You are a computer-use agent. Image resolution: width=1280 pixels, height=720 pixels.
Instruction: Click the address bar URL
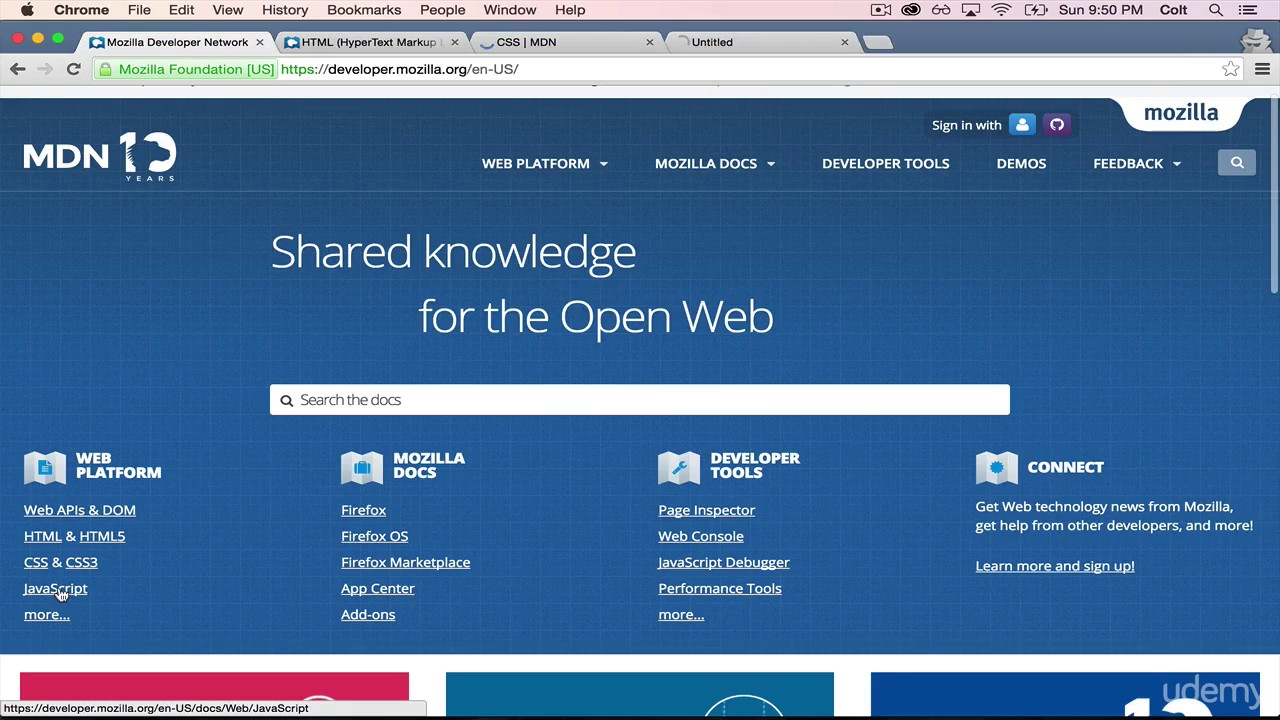(x=399, y=69)
